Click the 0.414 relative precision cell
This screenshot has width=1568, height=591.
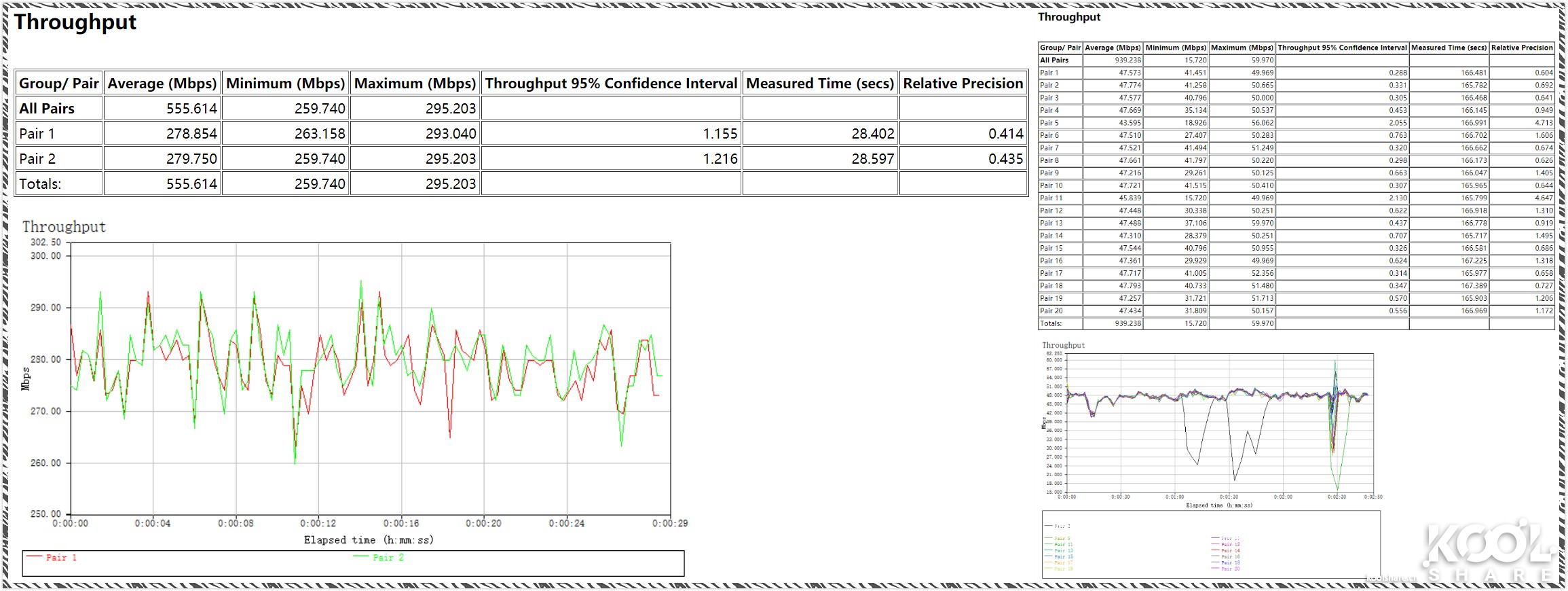coord(1005,134)
